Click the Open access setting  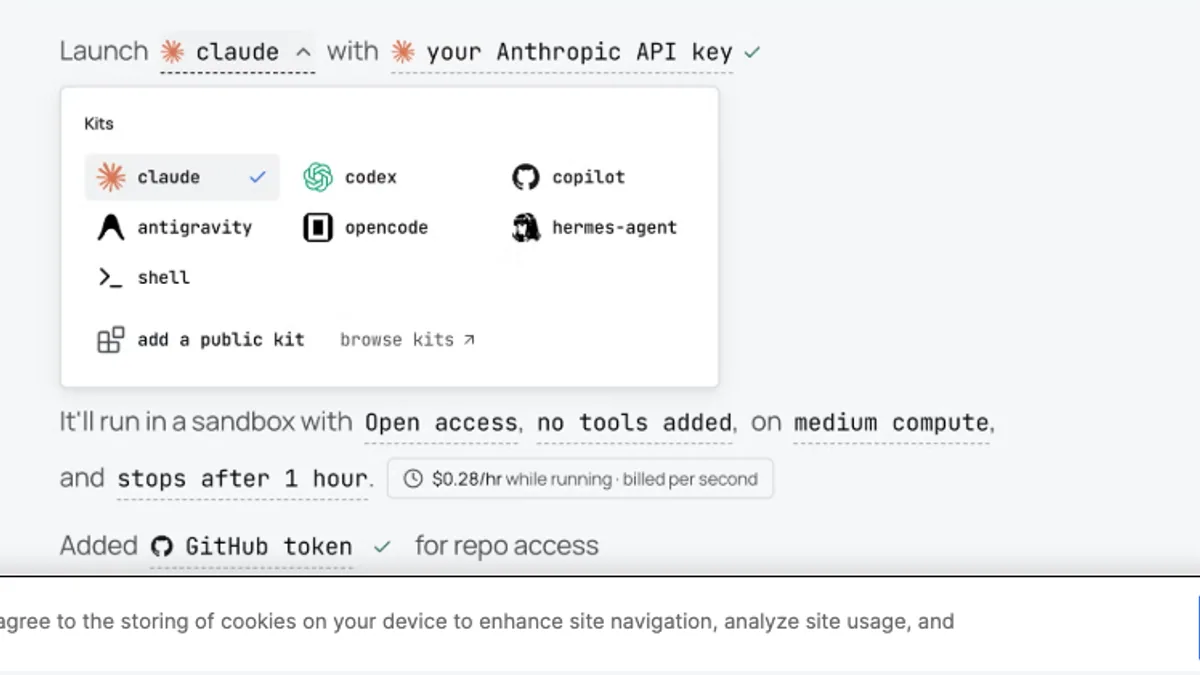pos(441,423)
